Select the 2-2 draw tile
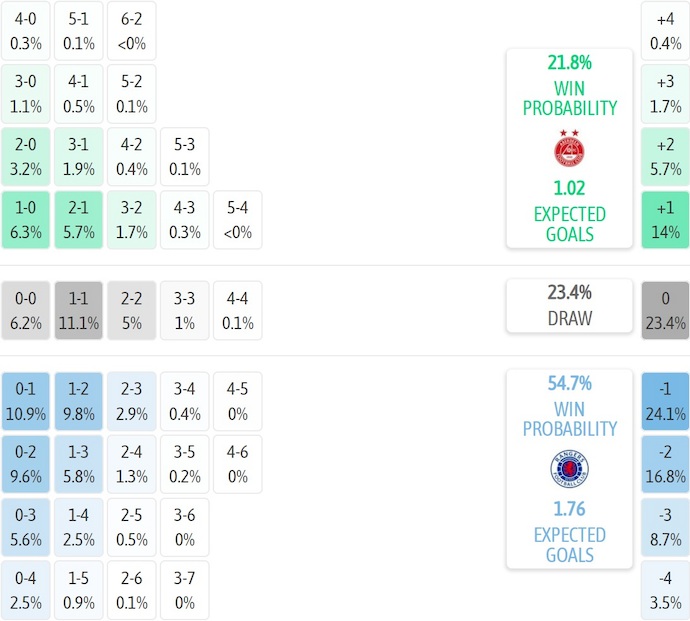The image size is (690, 621). pyautogui.click(x=132, y=310)
